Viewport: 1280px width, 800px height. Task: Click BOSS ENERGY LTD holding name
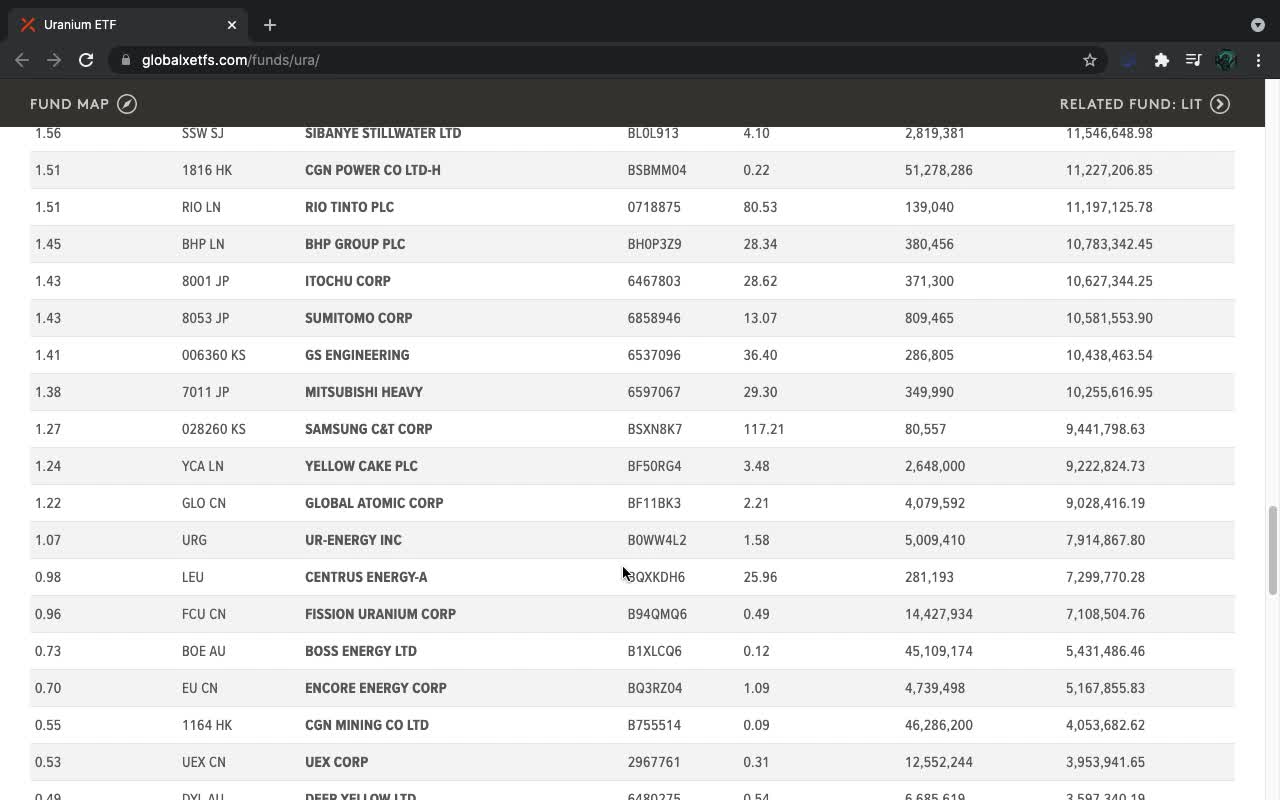point(361,651)
